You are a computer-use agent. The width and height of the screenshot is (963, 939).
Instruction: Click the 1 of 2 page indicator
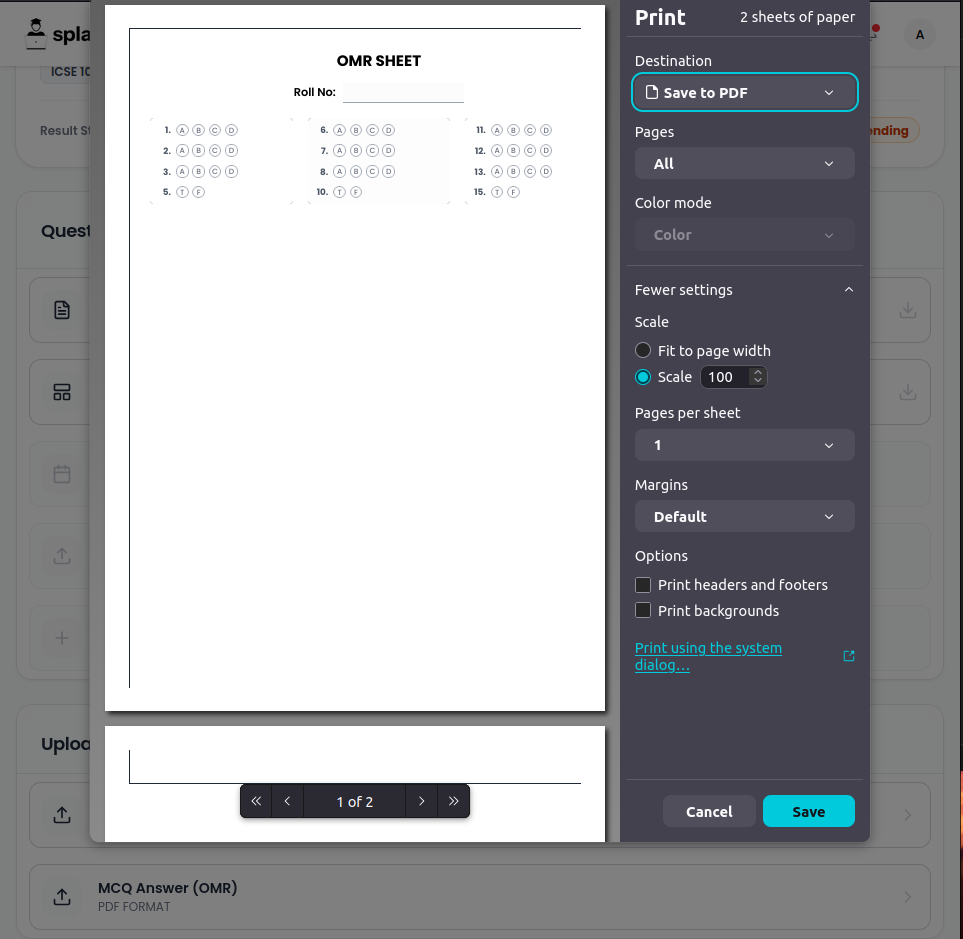click(x=354, y=801)
